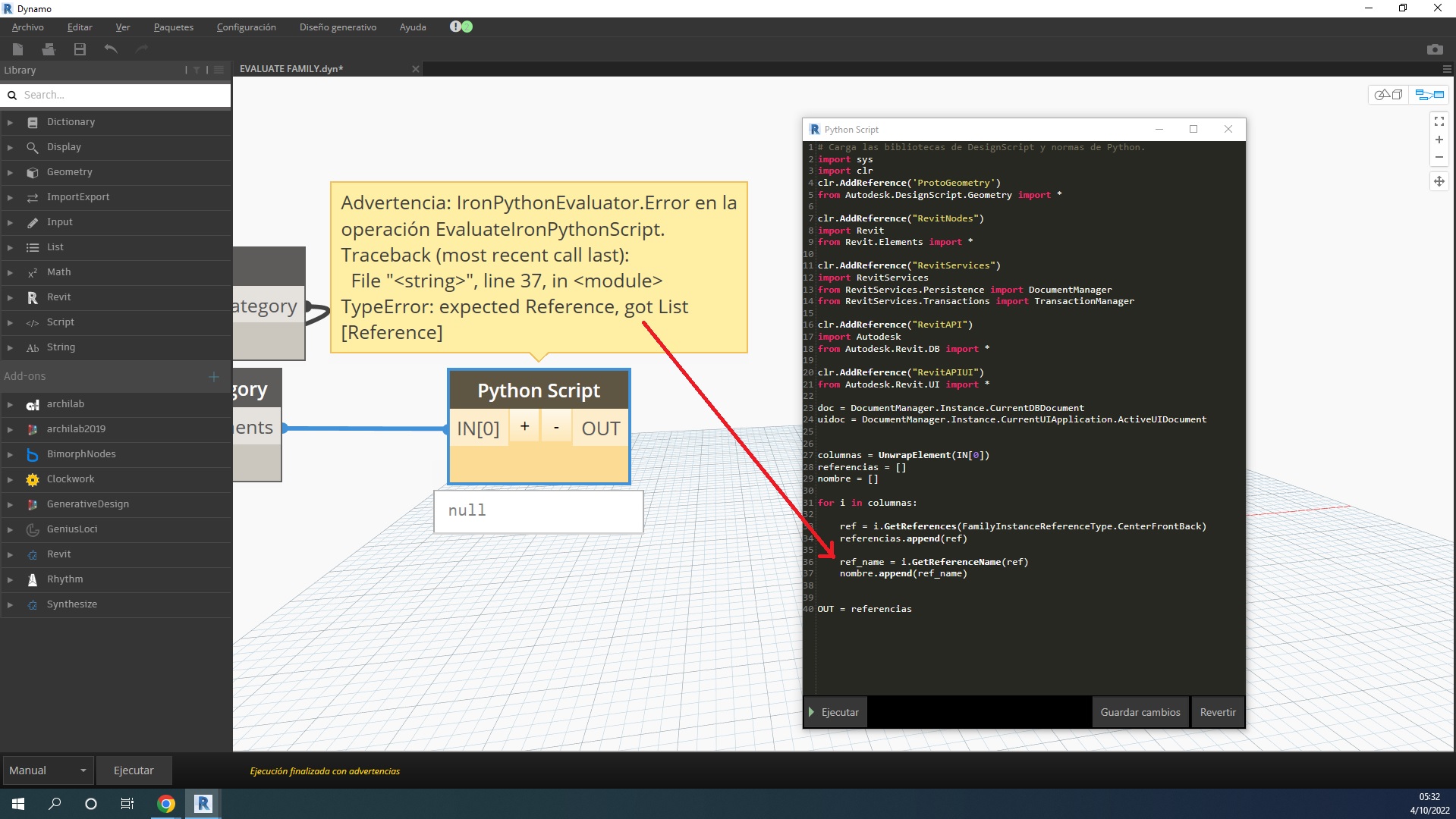Expand the ImportExport library category
The width and height of the screenshot is (1456, 819).
(x=10, y=197)
